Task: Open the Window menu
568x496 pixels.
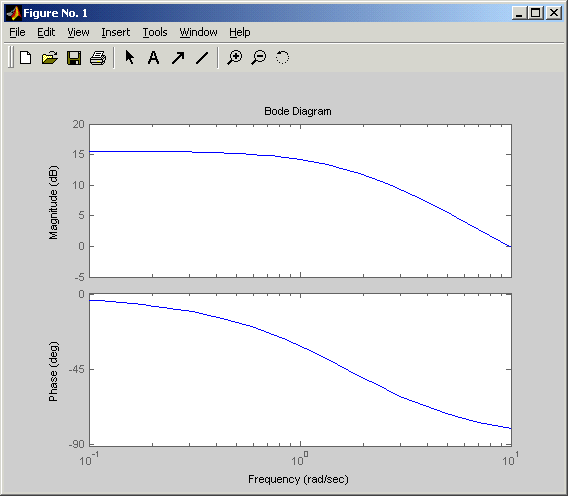Action: pos(199,32)
